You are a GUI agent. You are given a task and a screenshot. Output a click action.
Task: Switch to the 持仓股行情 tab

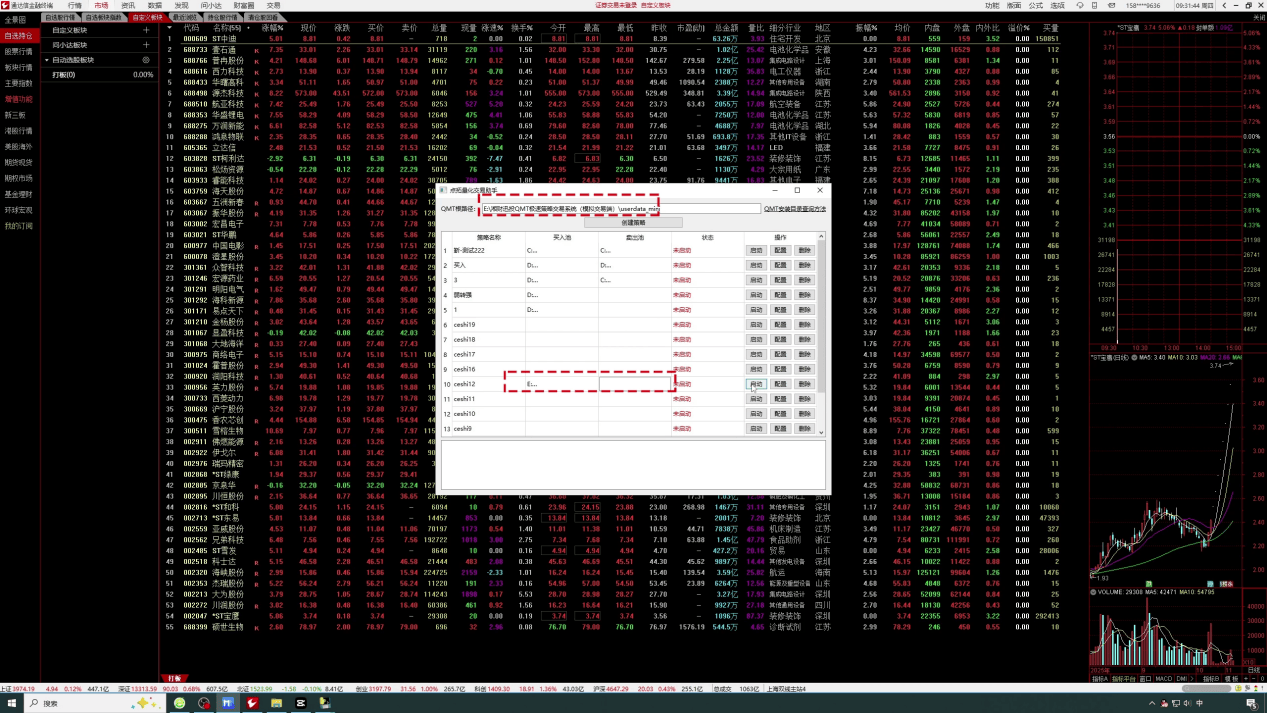224,18
